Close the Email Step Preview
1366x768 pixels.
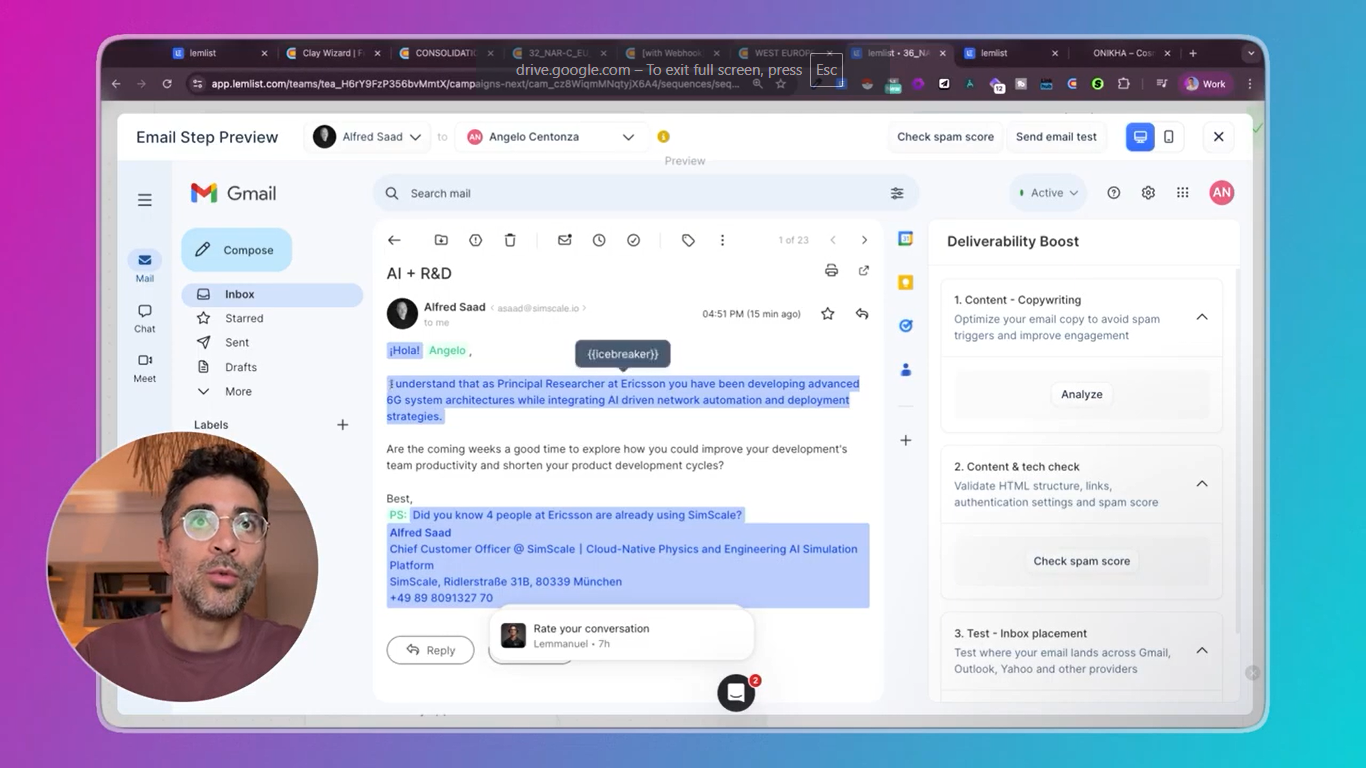point(1218,137)
